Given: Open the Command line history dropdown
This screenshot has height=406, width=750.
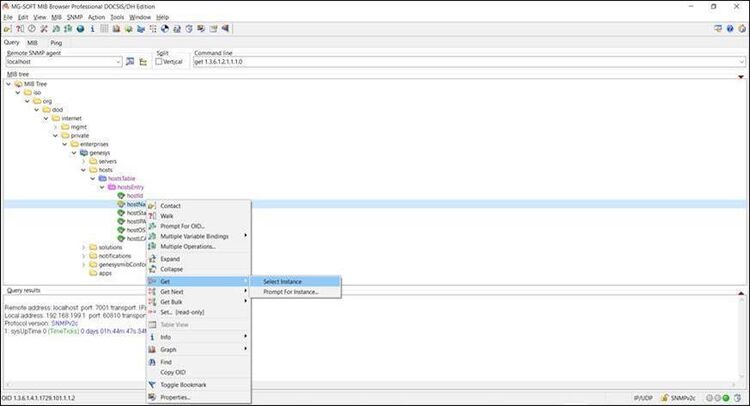Looking at the screenshot, I should pyautogui.click(x=741, y=62).
